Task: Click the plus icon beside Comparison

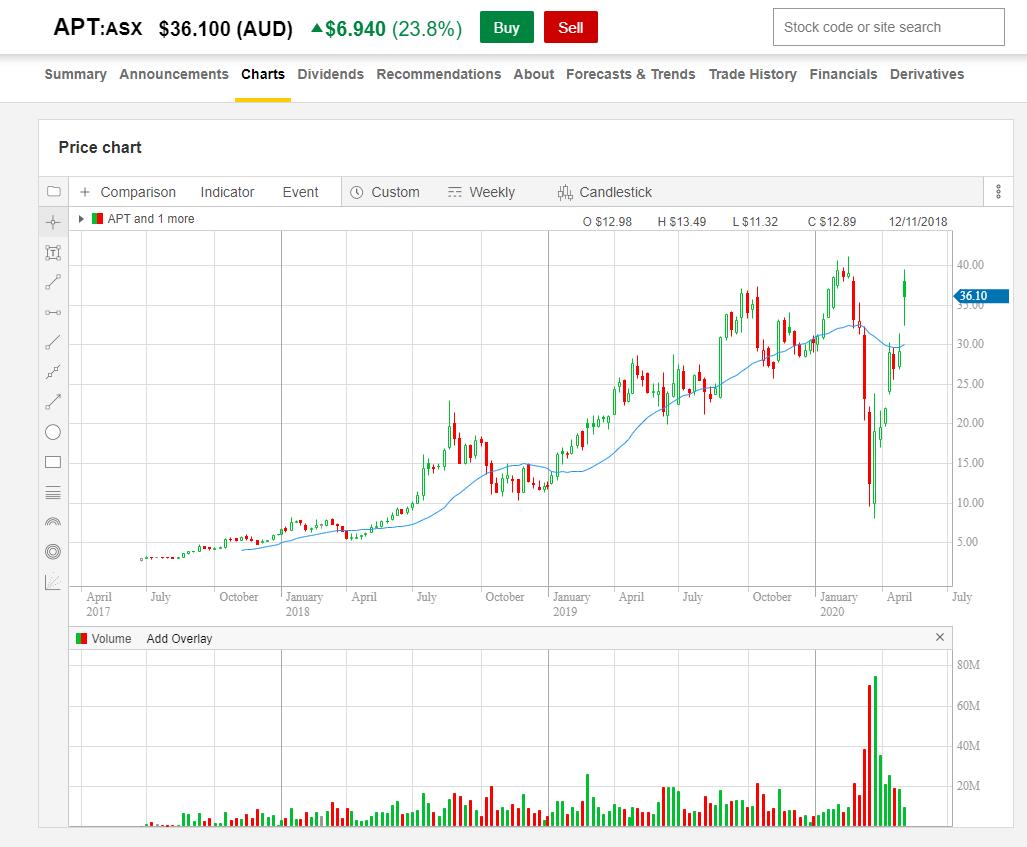Action: (x=84, y=192)
